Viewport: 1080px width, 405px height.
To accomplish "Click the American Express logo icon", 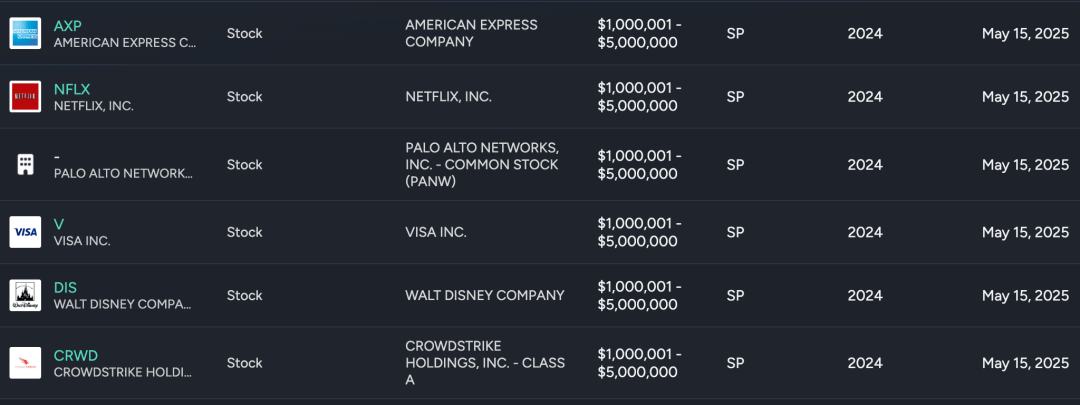I will point(25,33).
